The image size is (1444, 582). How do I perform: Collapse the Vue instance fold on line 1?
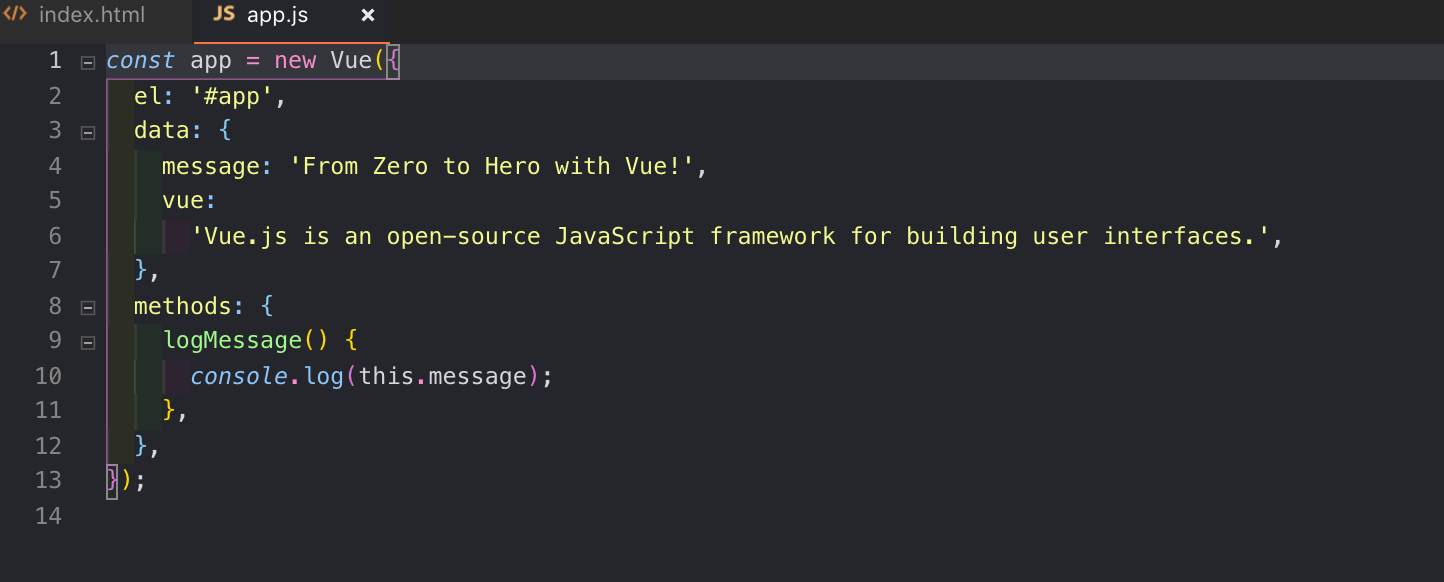click(87, 62)
